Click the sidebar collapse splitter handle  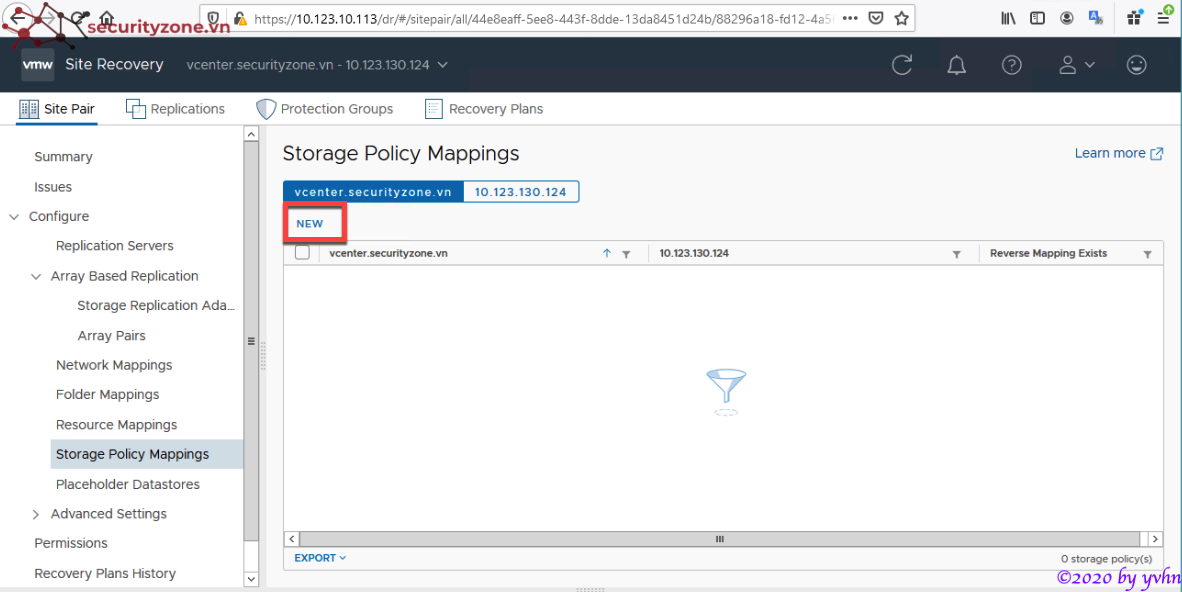(263, 354)
